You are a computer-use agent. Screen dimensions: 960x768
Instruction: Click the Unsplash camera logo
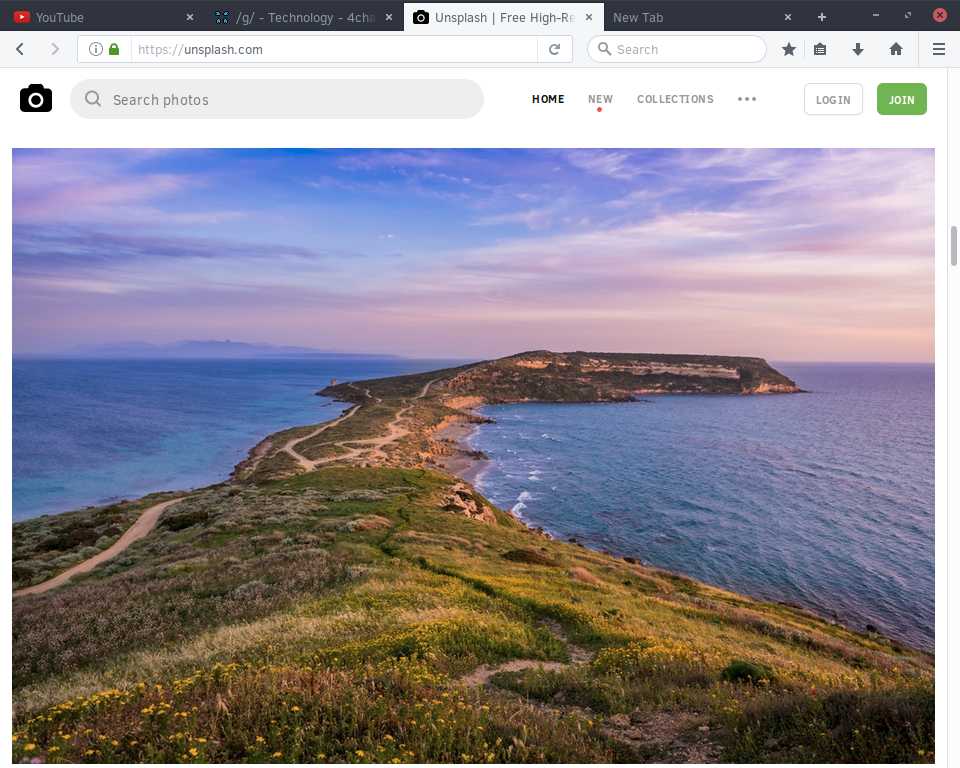coord(36,98)
